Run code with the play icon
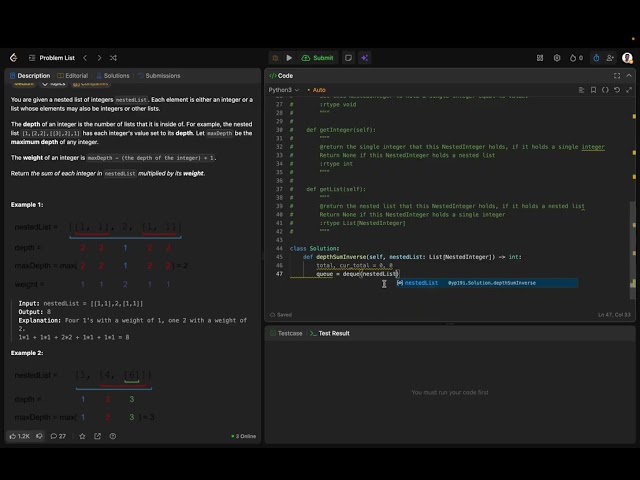Screen dimensions: 640x480 pyautogui.click(x=289, y=58)
